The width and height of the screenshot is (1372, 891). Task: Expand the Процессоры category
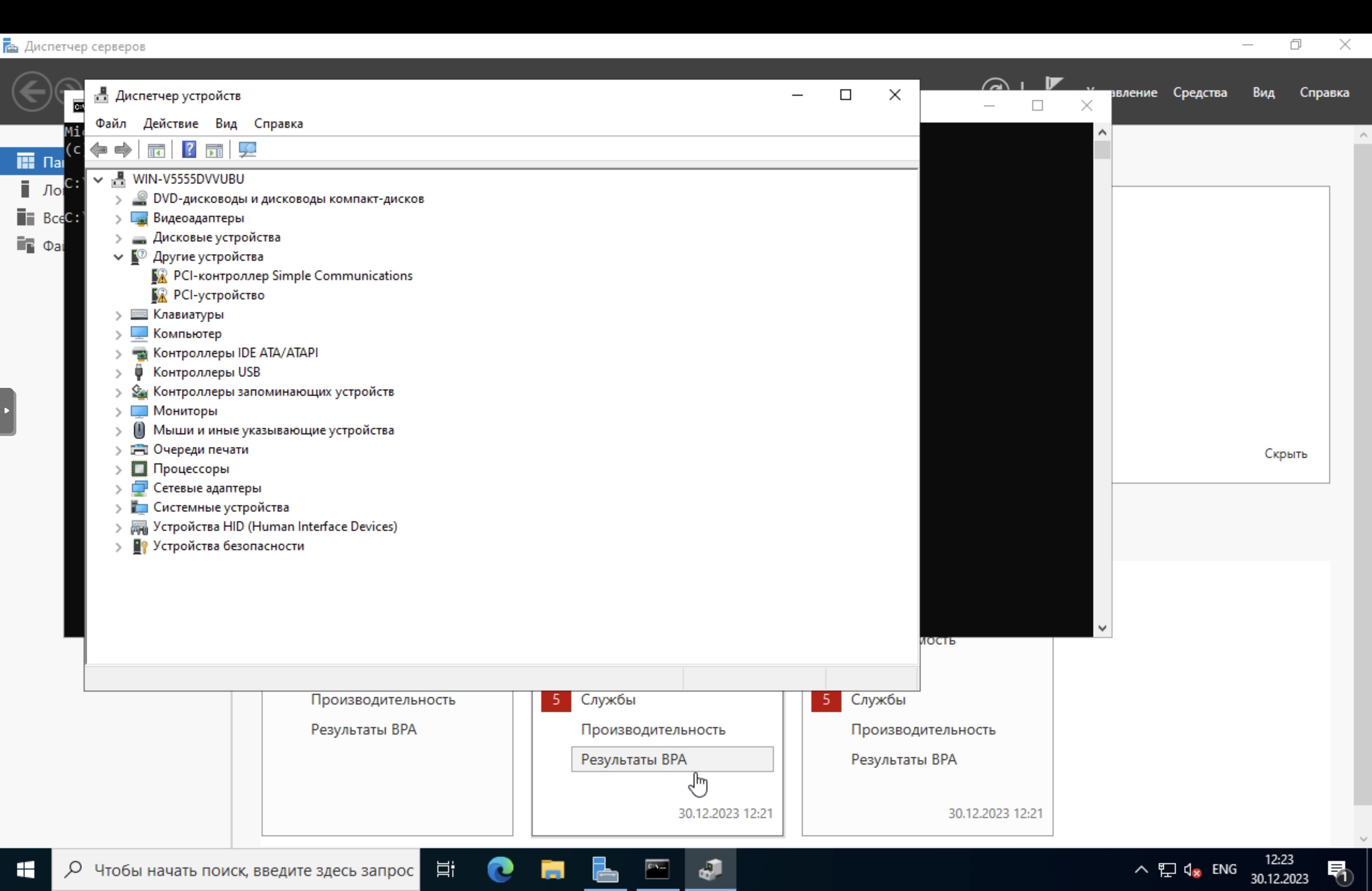118,470
